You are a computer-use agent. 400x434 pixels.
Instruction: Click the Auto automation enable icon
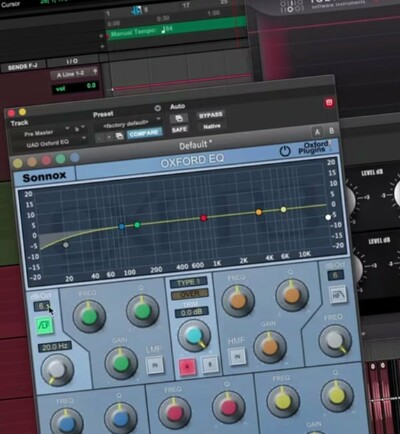pyautogui.click(x=179, y=118)
